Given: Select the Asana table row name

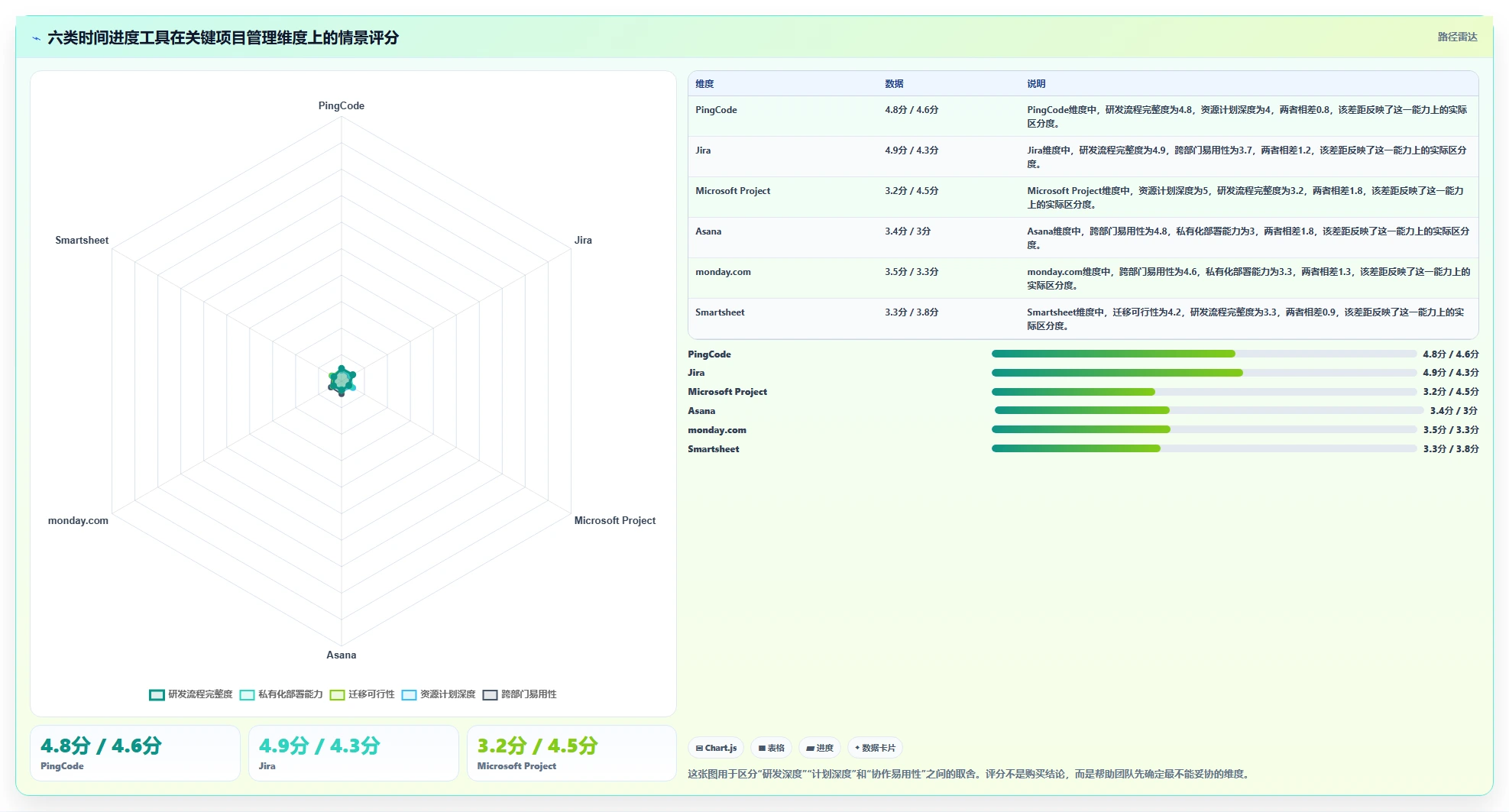Looking at the screenshot, I should [708, 231].
